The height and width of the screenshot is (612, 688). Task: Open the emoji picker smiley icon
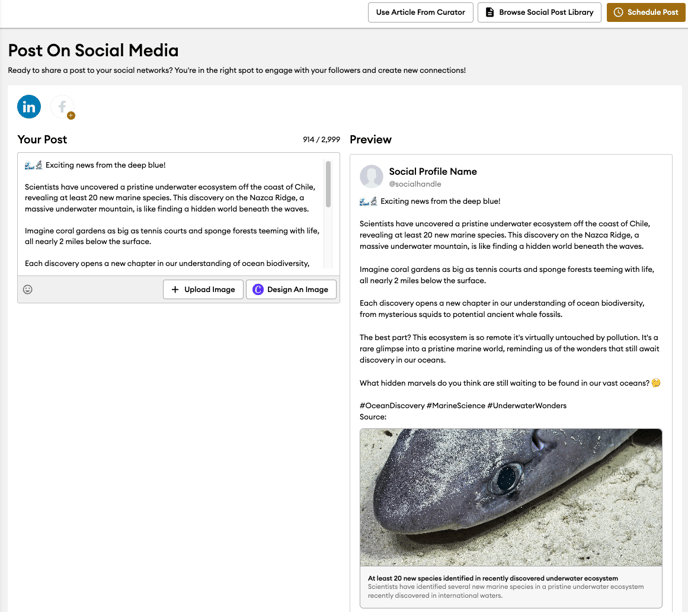click(28, 289)
